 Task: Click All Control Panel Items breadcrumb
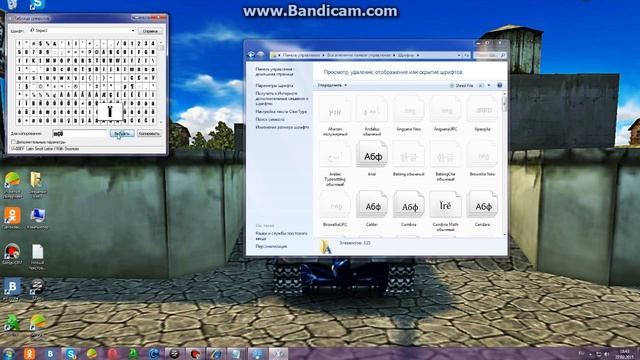point(359,55)
